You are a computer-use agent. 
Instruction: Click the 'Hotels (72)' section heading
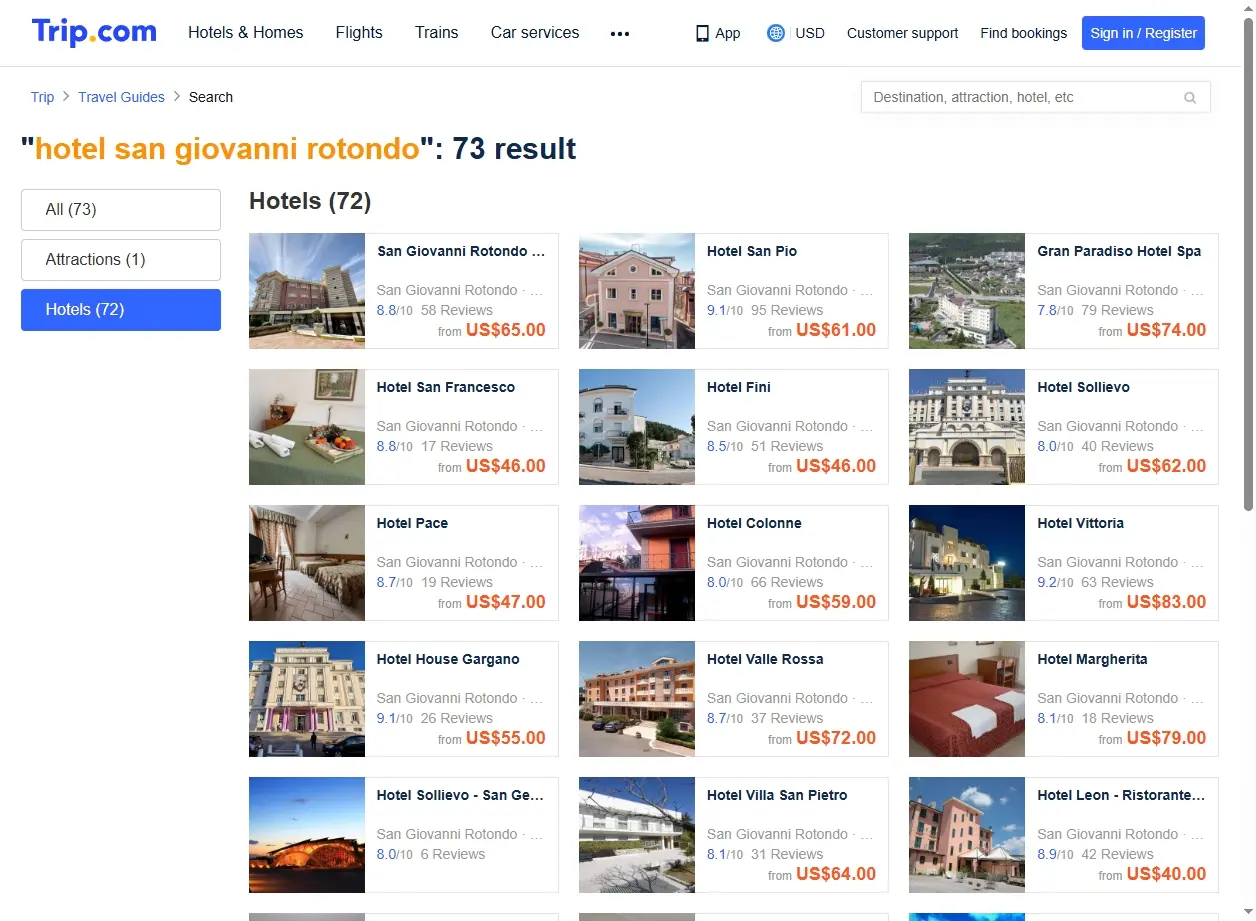coord(310,201)
